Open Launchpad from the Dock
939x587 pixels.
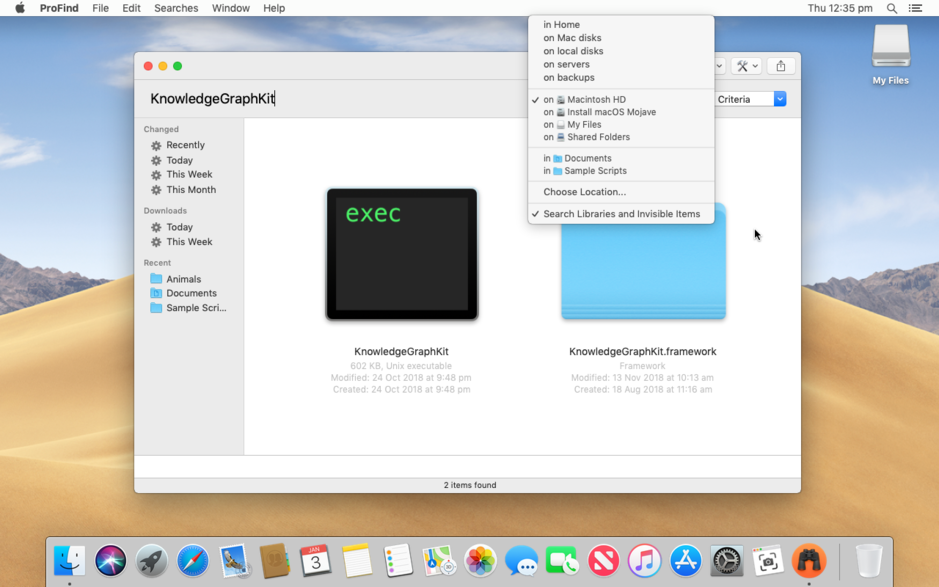[152, 561]
